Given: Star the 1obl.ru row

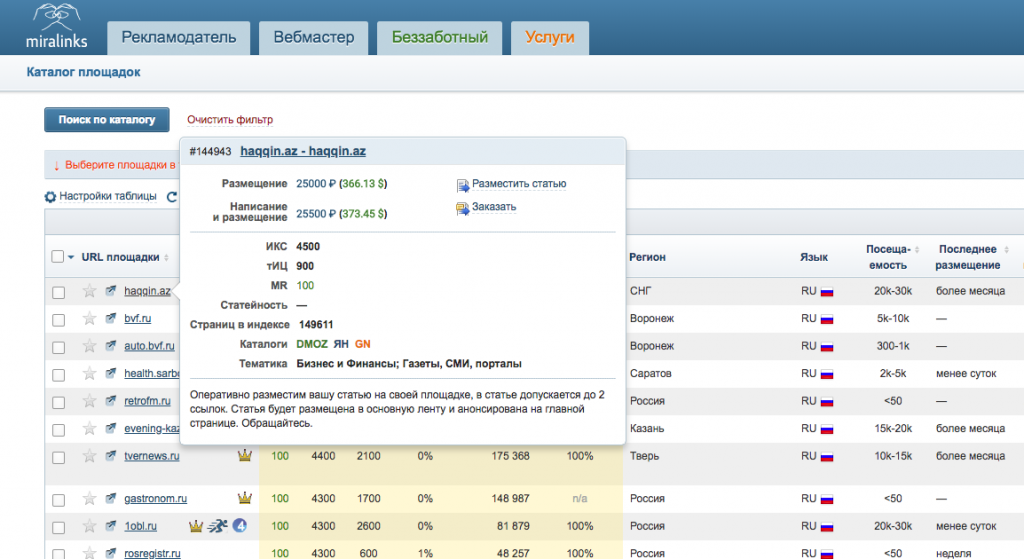Looking at the screenshot, I should point(89,526).
